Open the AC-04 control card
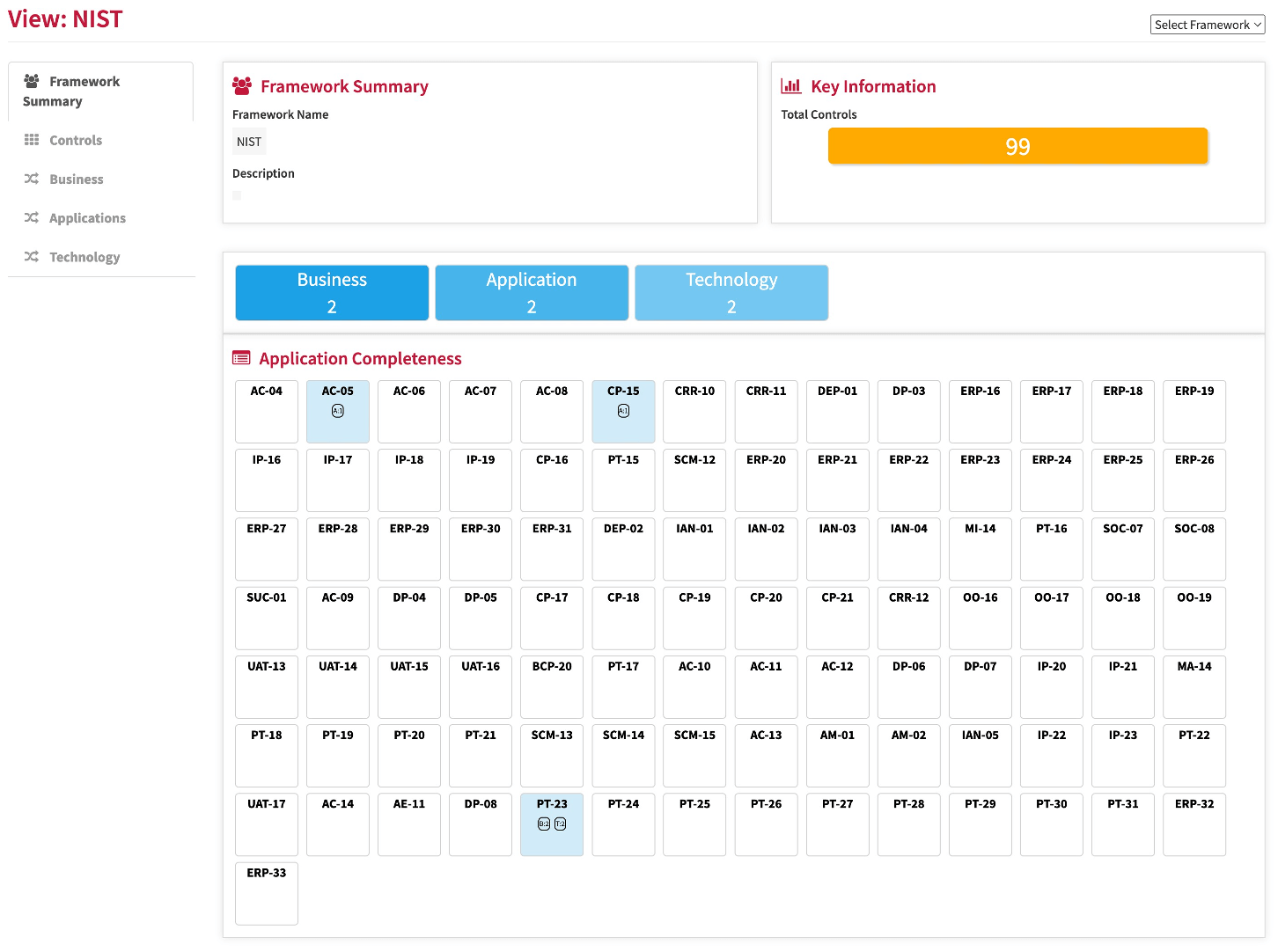 (267, 412)
